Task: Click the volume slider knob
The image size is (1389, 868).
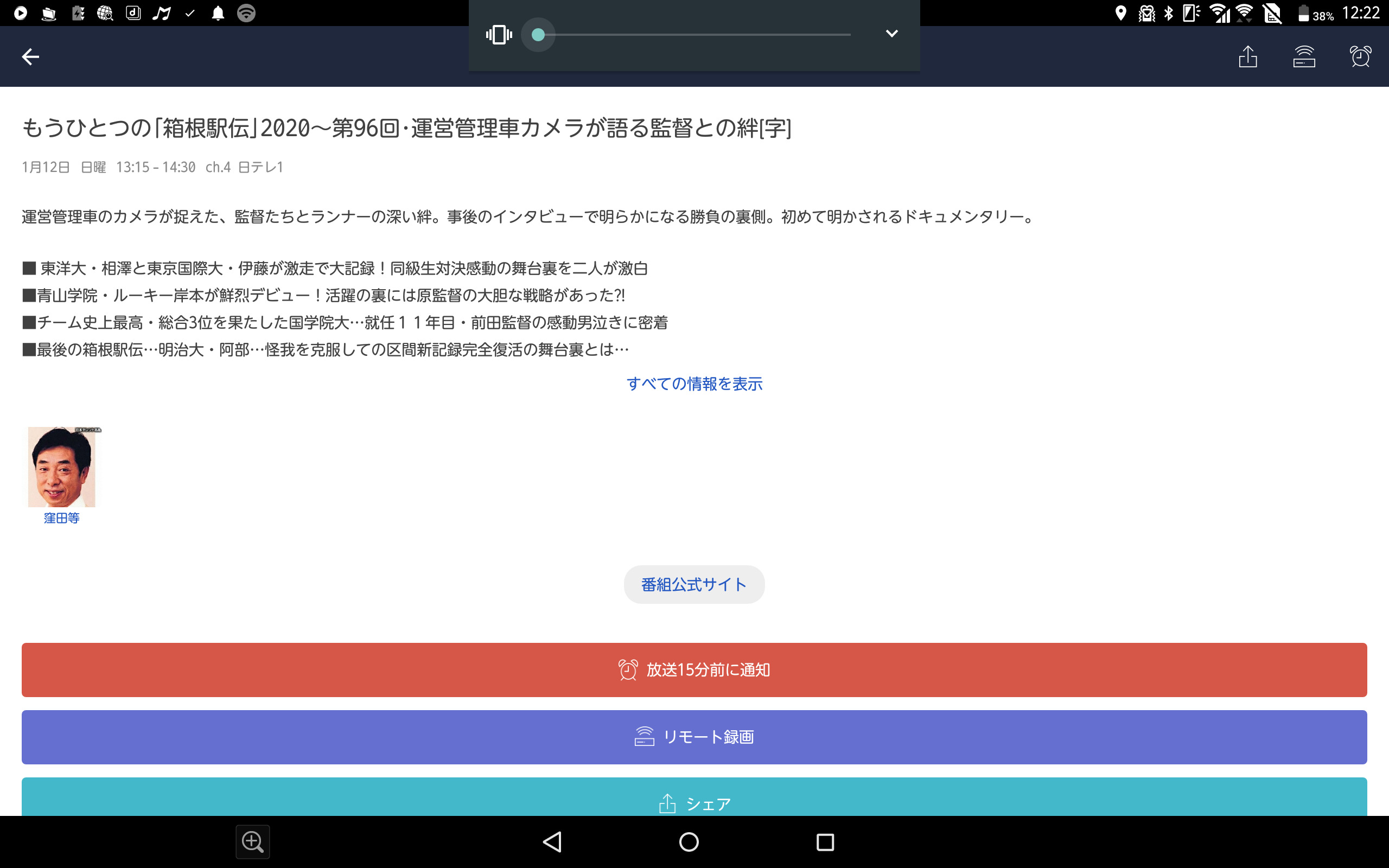Action: (538, 35)
